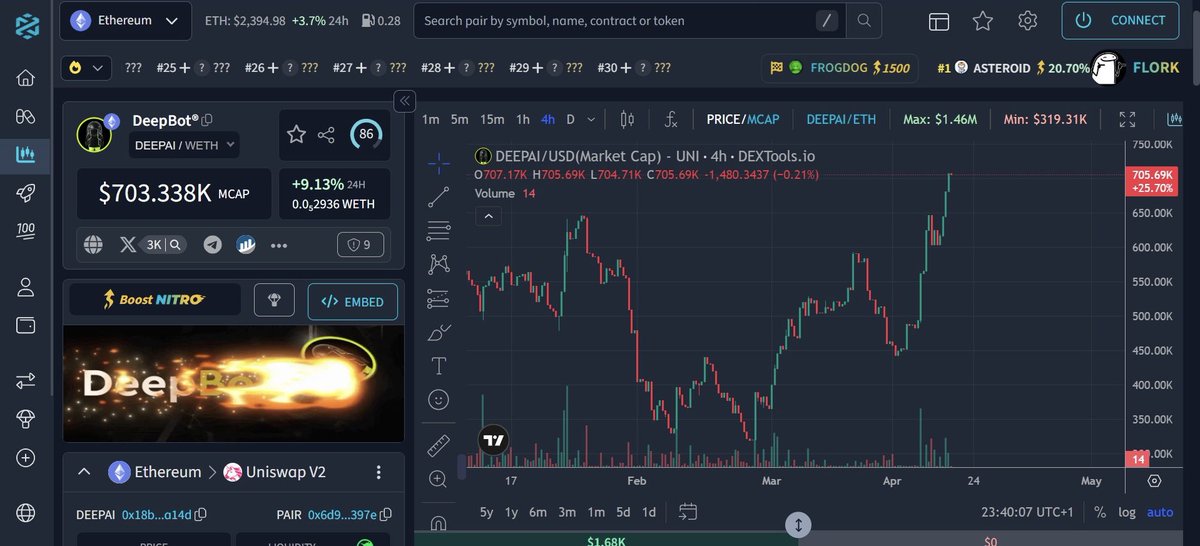
Task: Set the chart range to 5y
Action: click(486, 512)
